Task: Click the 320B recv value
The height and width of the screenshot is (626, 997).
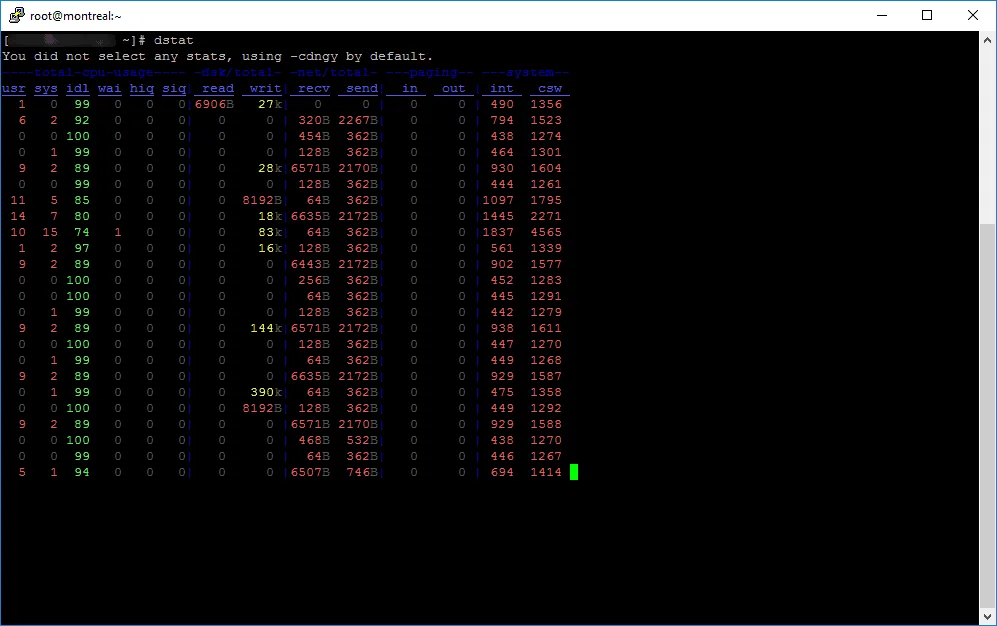Action: [x=314, y=120]
